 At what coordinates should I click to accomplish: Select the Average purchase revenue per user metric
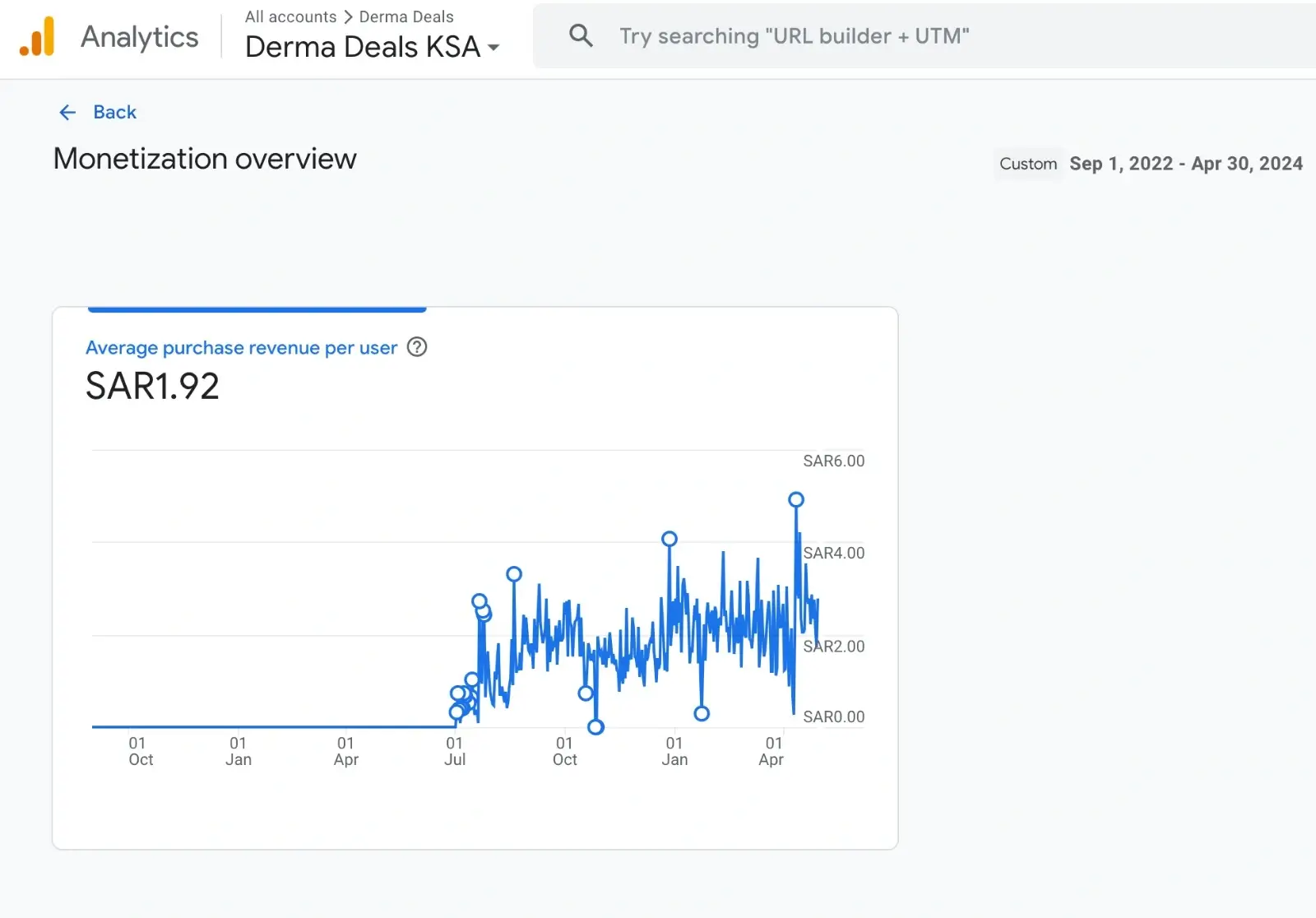pyautogui.click(x=241, y=348)
